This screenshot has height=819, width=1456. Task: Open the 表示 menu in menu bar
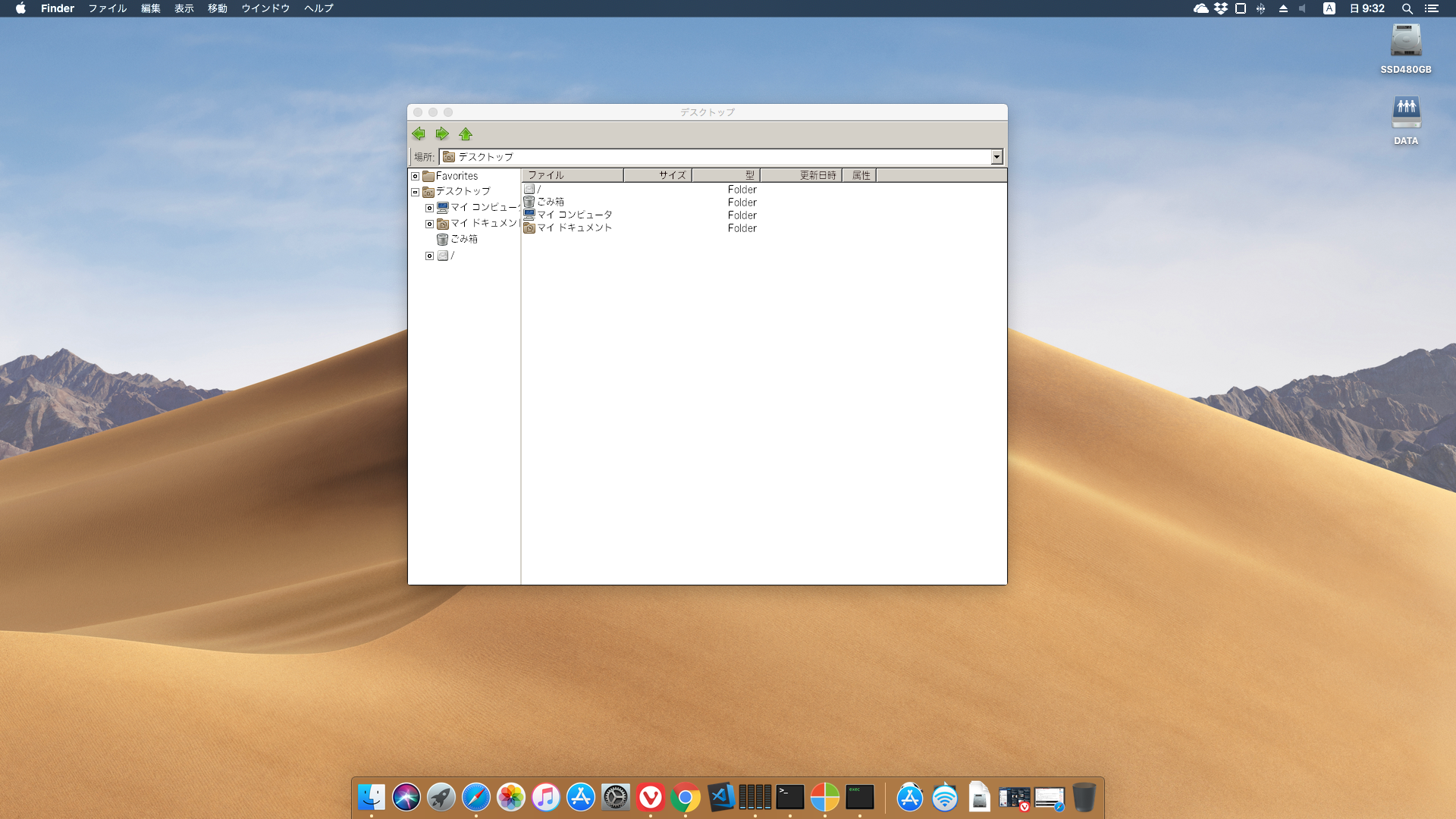pos(184,8)
